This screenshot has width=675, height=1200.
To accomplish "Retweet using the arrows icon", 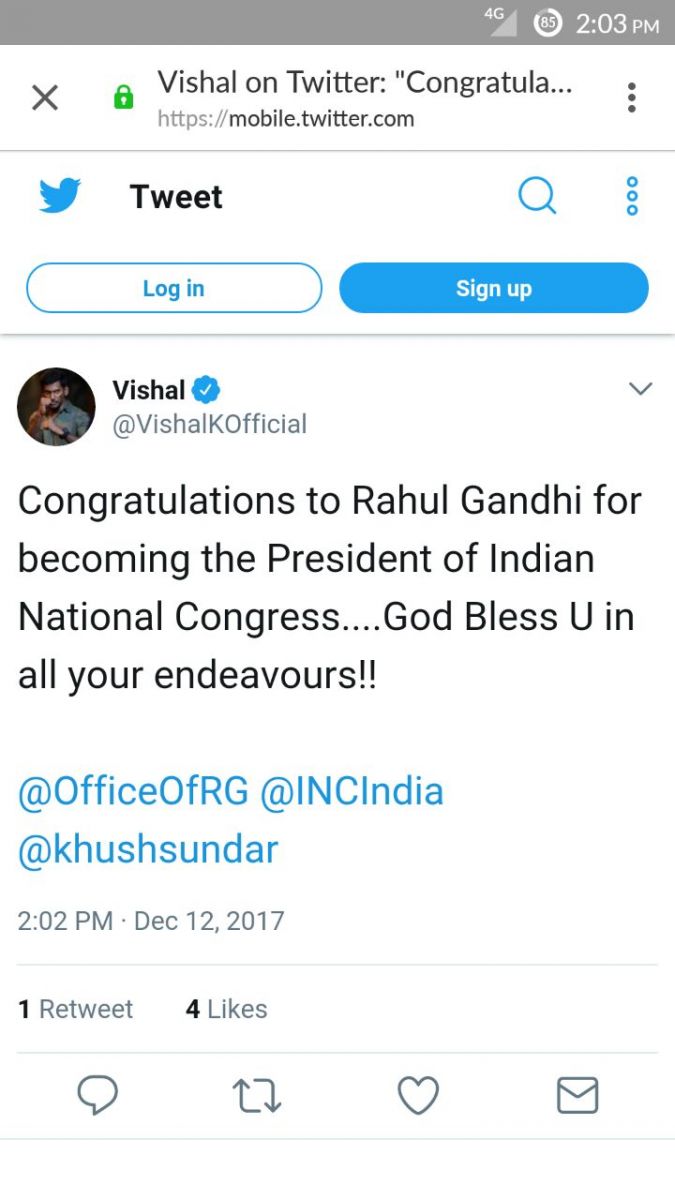I will pyautogui.click(x=257, y=1095).
